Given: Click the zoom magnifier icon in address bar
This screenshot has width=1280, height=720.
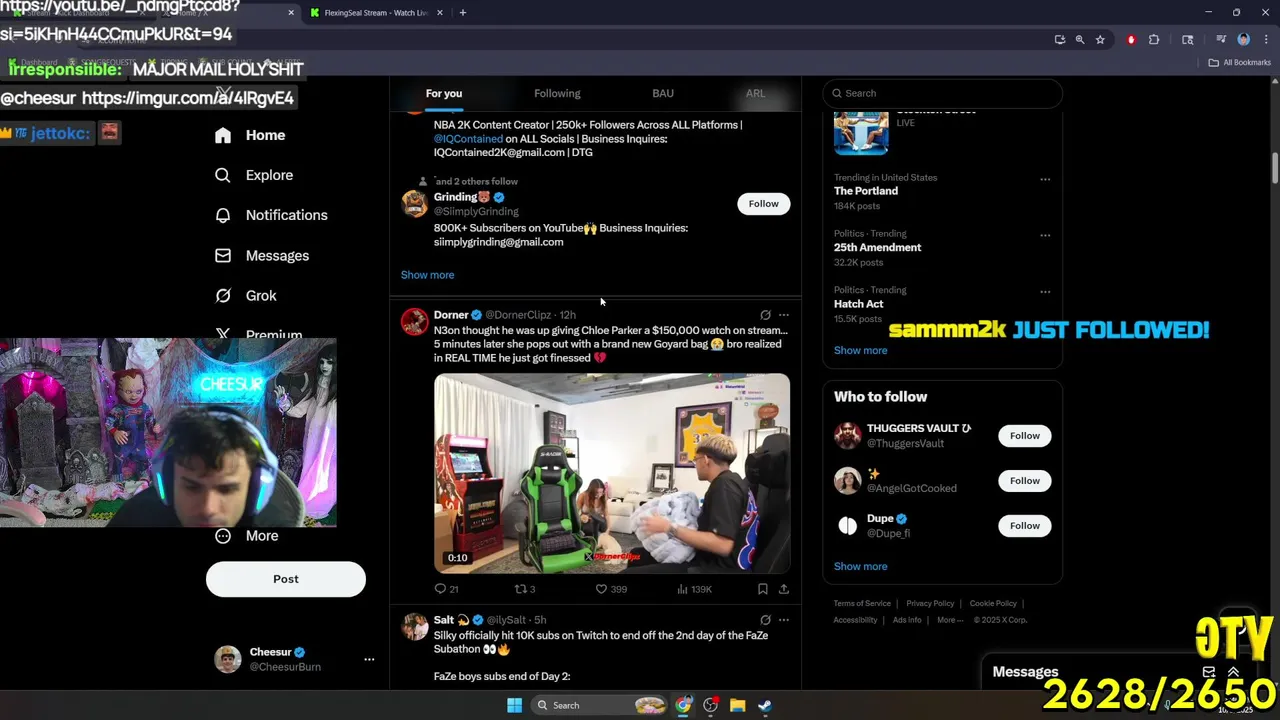Looking at the screenshot, I should pos(1080,40).
